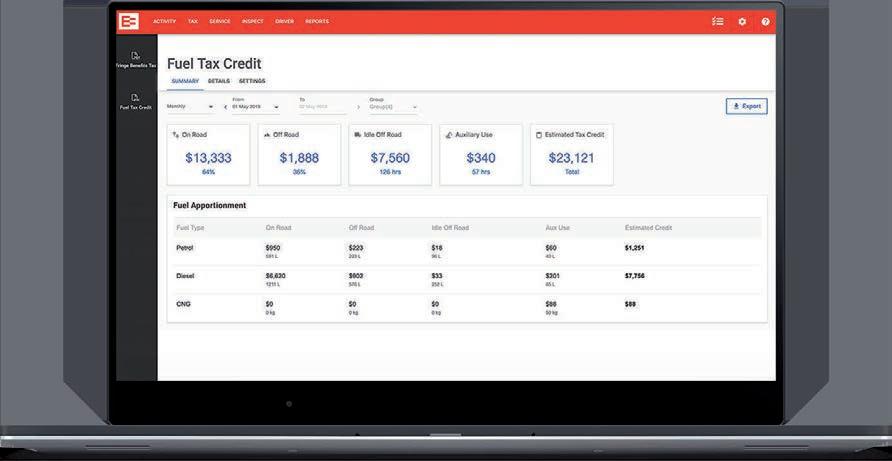
Task: Click the Idle Off Road truck icon
Action: point(358,135)
